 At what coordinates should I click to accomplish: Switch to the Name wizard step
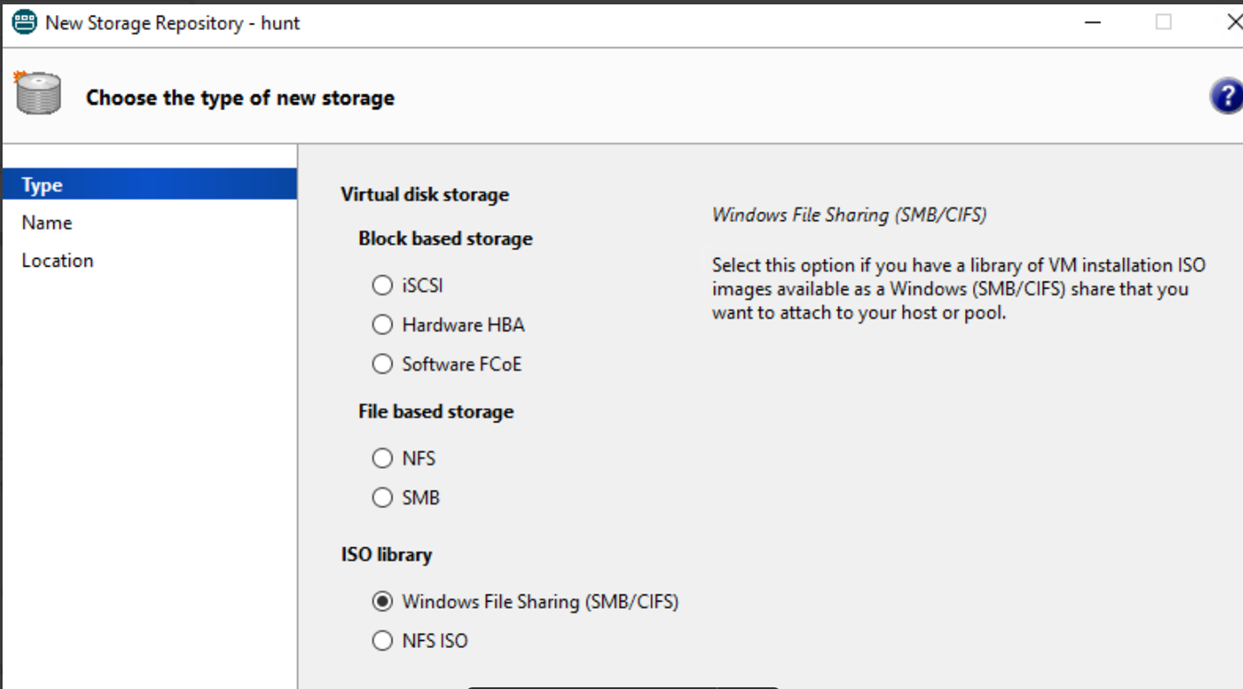pos(47,222)
